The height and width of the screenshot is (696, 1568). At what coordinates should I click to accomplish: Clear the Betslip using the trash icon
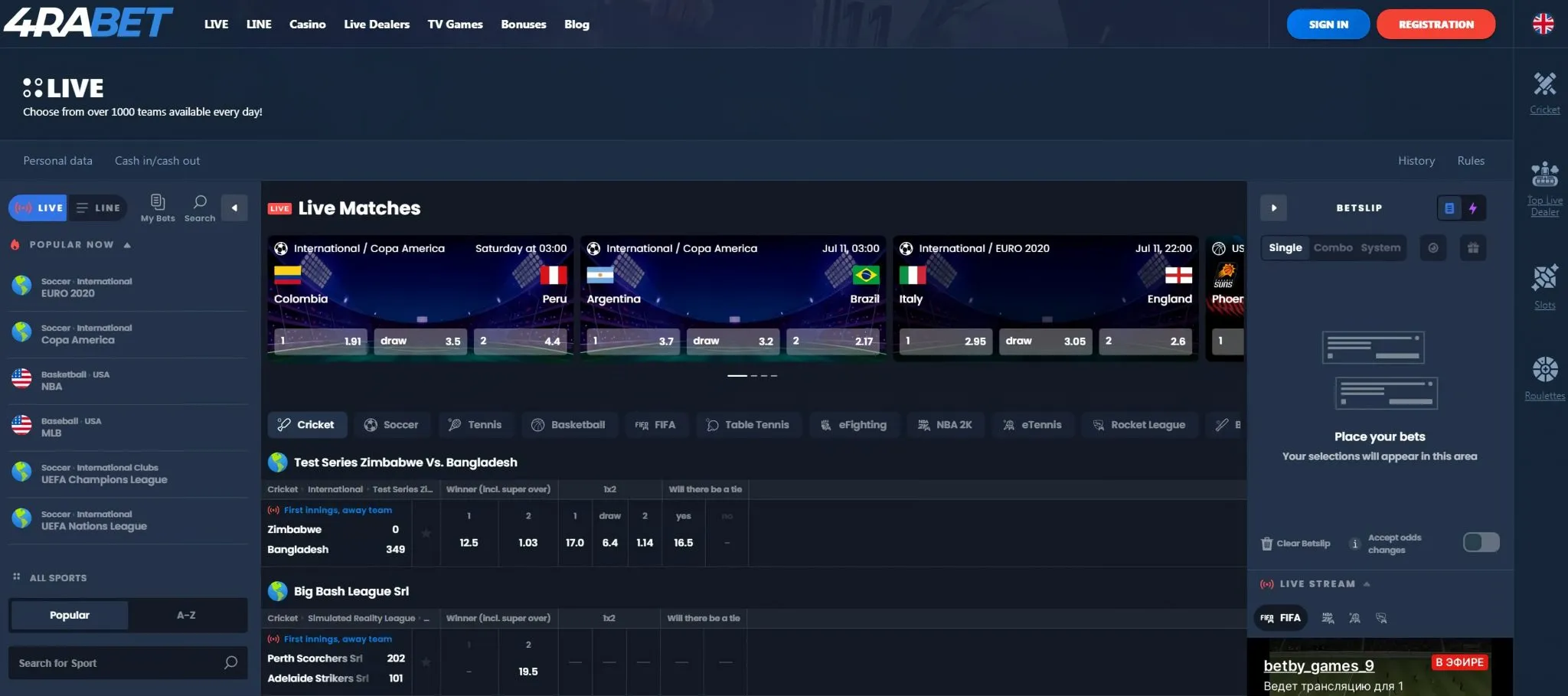pyautogui.click(x=1267, y=543)
